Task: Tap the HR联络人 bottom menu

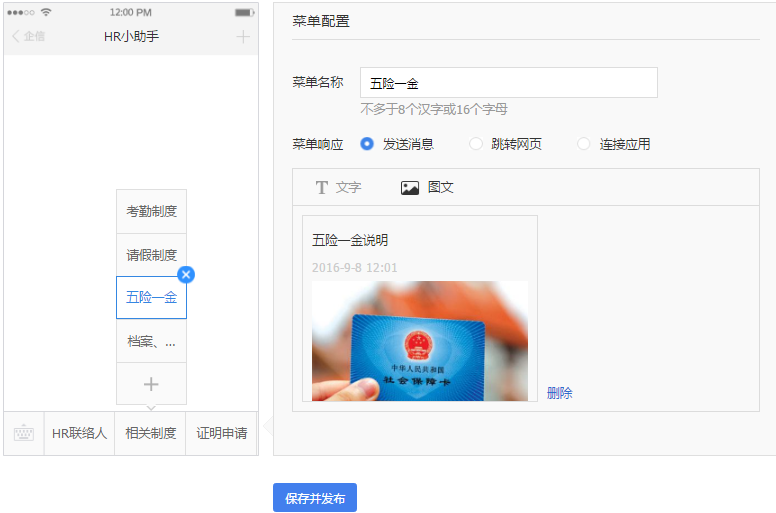Action: tap(79, 433)
